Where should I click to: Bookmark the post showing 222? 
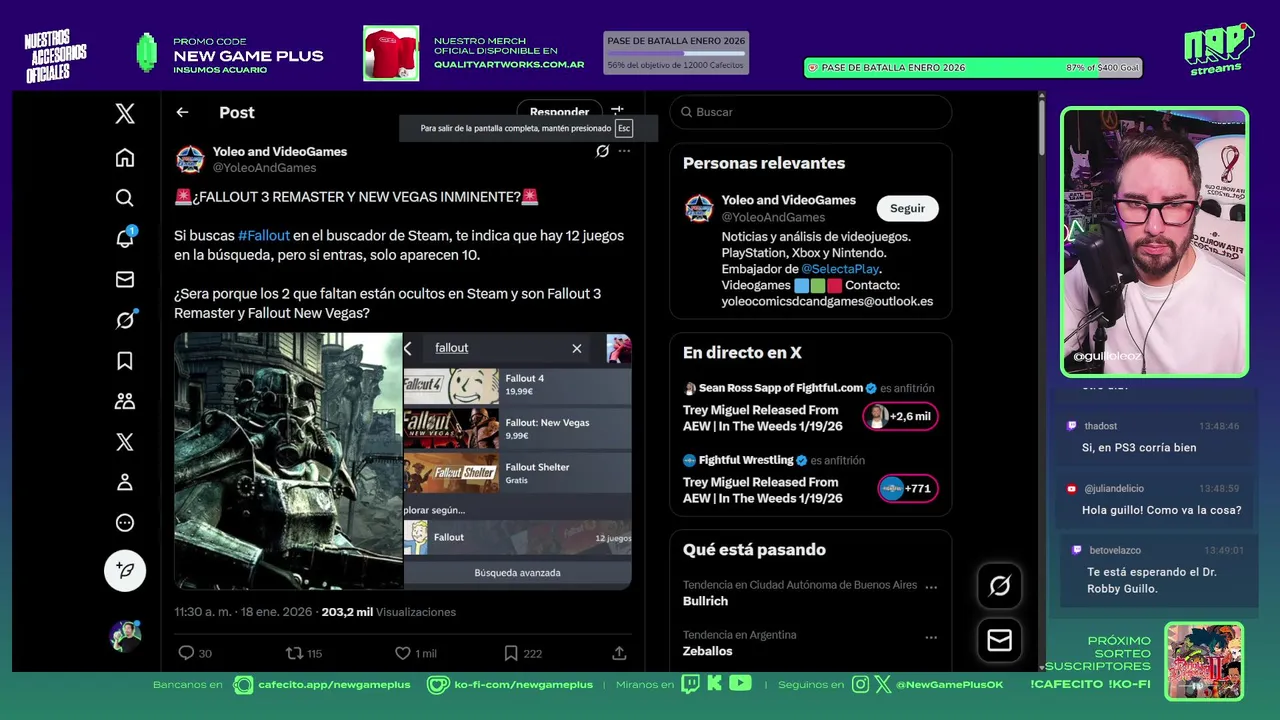[x=523, y=653]
